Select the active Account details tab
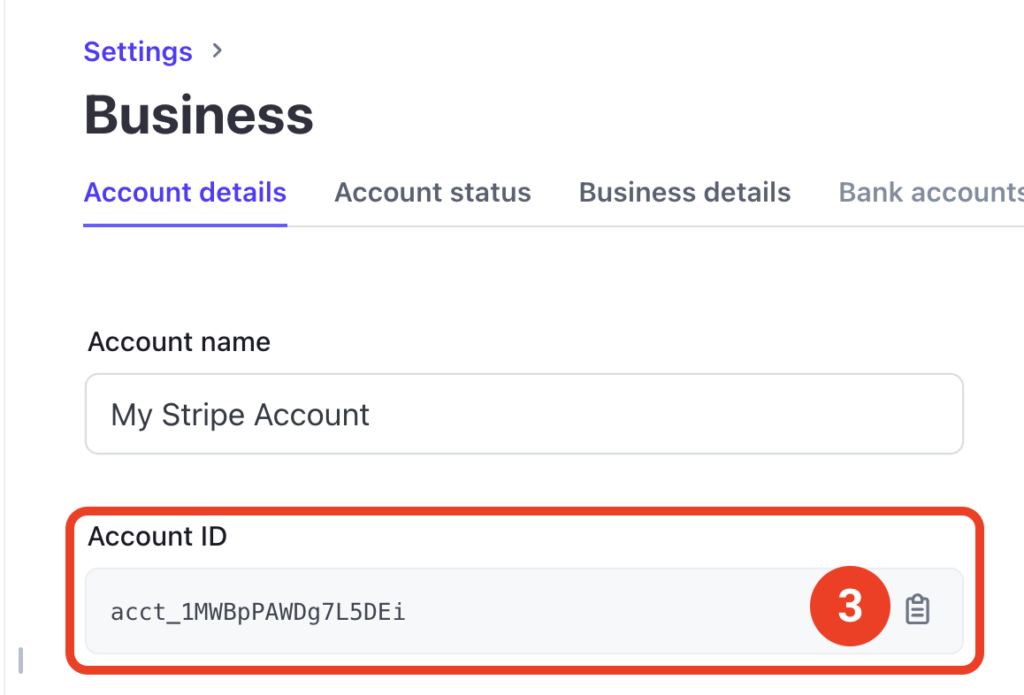 click(184, 192)
